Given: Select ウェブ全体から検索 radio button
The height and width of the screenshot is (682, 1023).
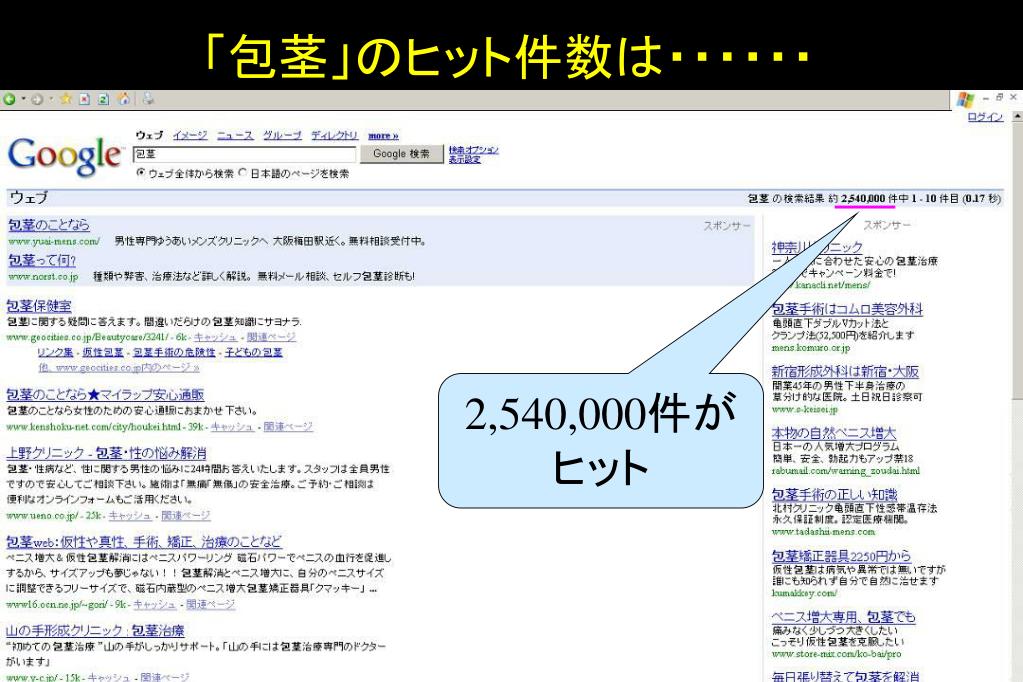Looking at the screenshot, I should (140, 173).
